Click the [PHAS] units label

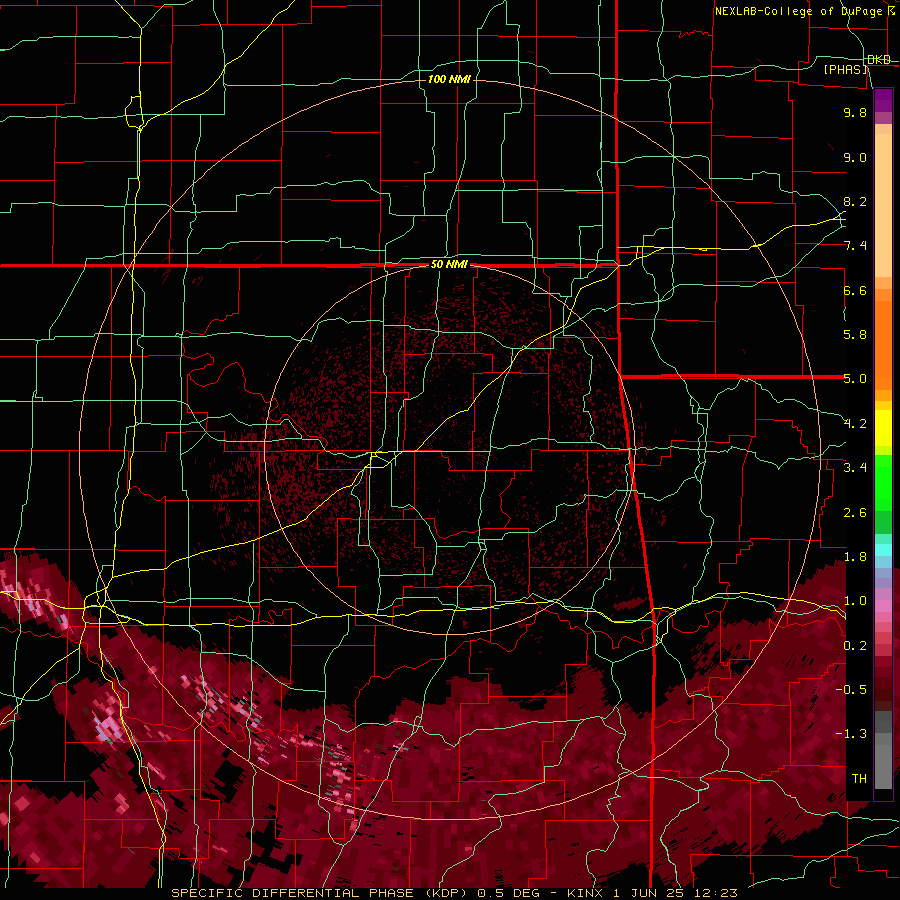[x=846, y=69]
